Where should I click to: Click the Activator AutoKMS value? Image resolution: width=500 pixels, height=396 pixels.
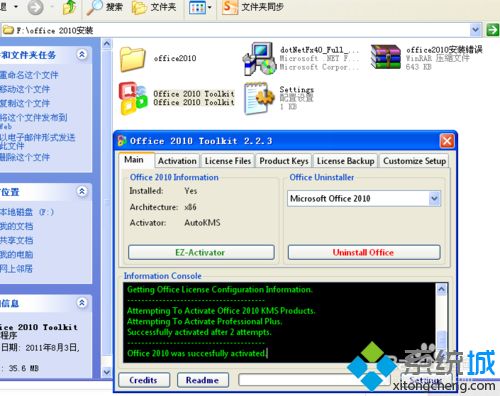click(202, 223)
